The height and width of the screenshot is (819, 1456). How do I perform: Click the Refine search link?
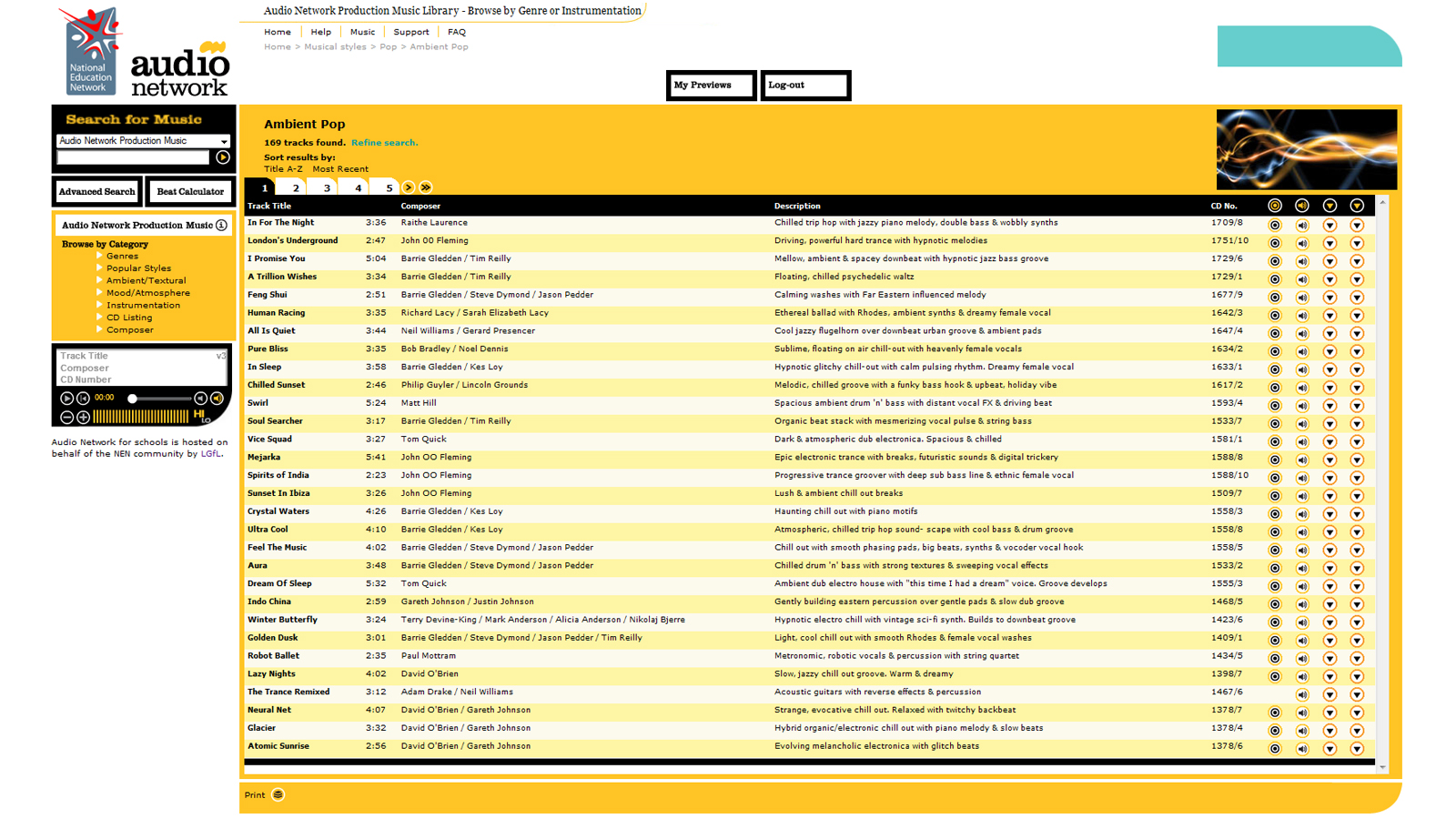click(384, 143)
